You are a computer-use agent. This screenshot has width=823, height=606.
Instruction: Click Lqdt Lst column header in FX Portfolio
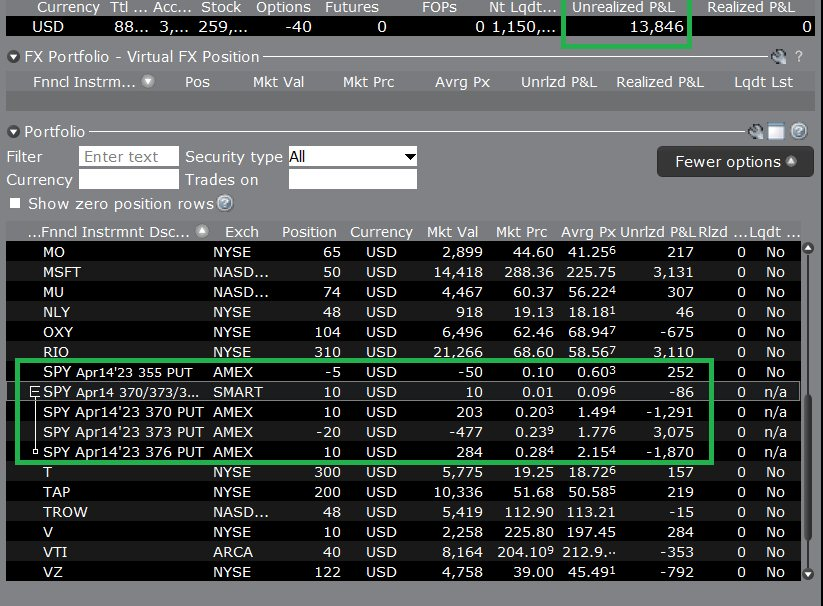coord(763,82)
